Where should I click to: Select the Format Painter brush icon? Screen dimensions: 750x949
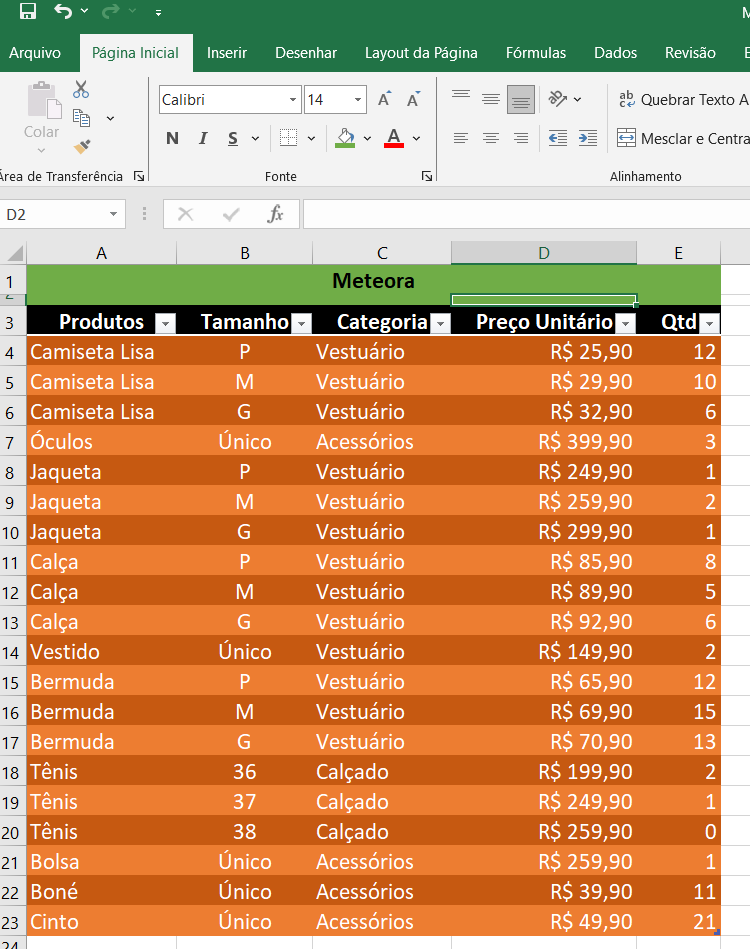(x=82, y=146)
